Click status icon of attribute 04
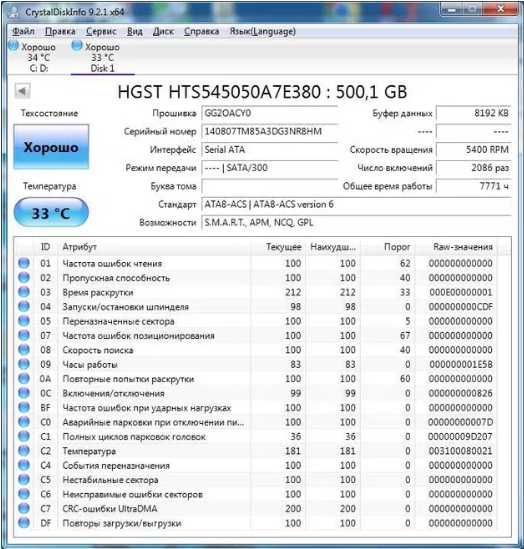Screen dimensions: 524x549 pos(24,306)
